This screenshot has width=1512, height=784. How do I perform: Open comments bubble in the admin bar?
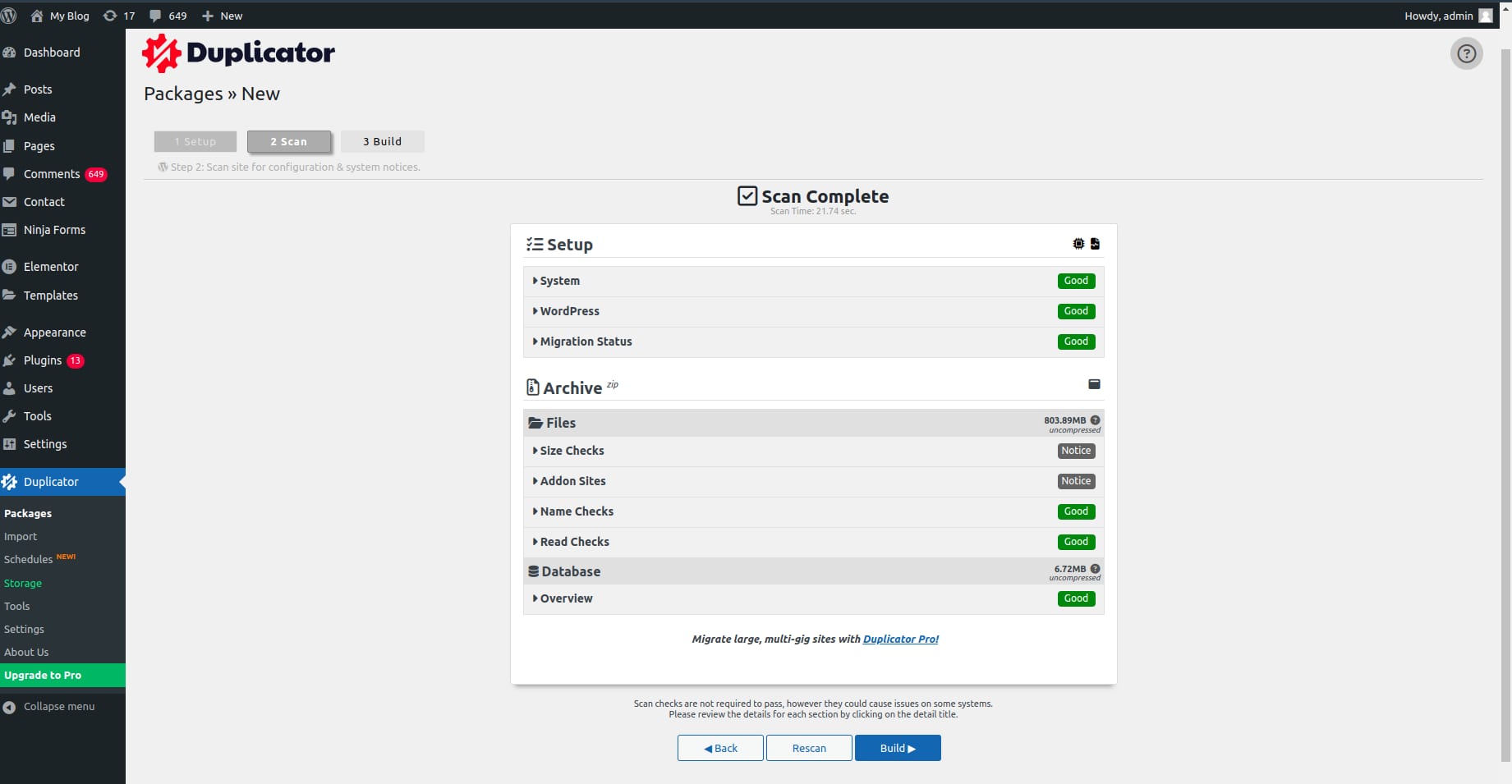pyautogui.click(x=168, y=16)
